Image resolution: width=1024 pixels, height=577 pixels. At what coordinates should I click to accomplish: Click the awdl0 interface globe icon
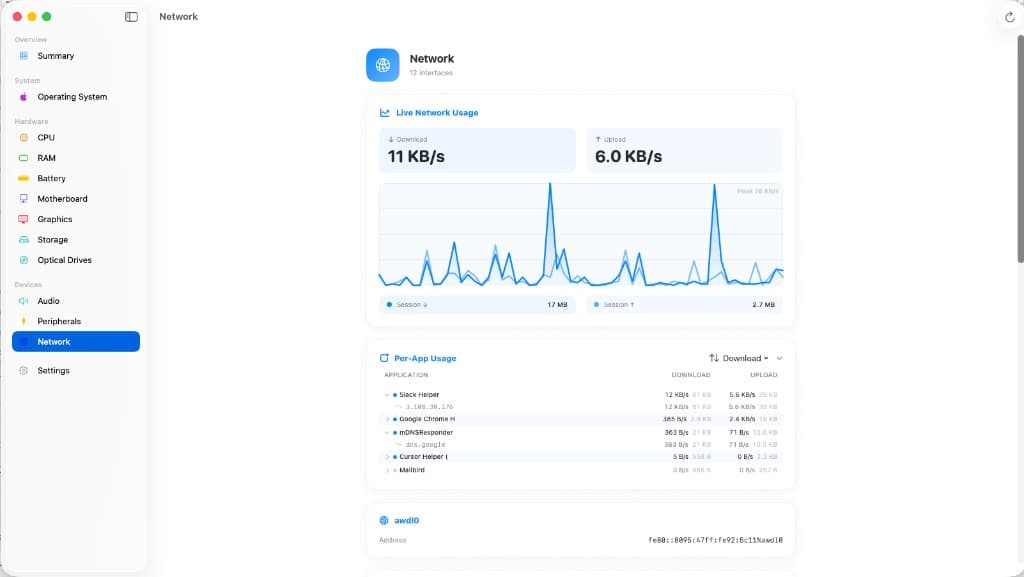coord(384,520)
